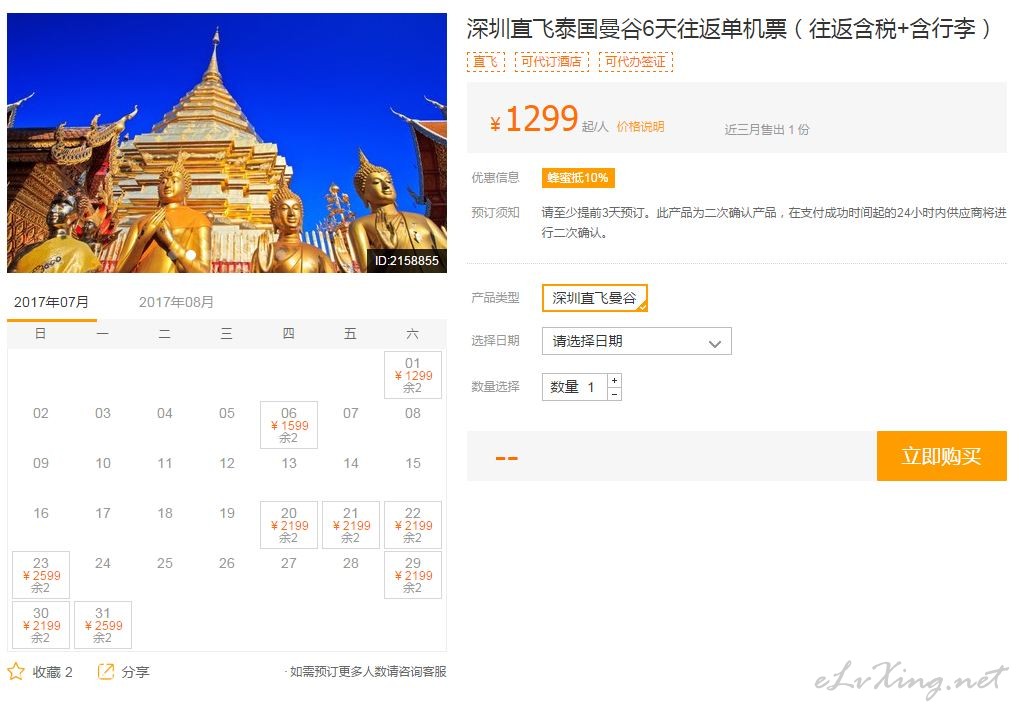
Task: Select July 31 priced ¥2599
Action: tap(103, 625)
